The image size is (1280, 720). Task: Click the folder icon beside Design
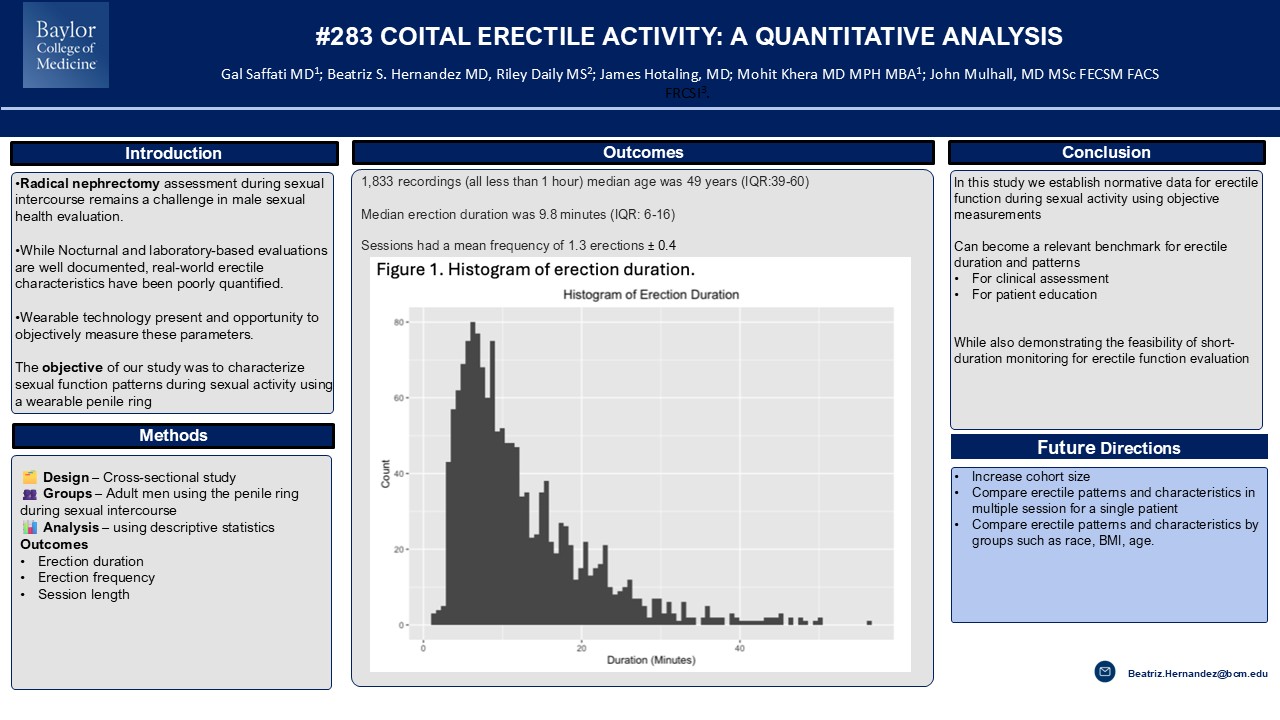pyautogui.click(x=29, y=477)
